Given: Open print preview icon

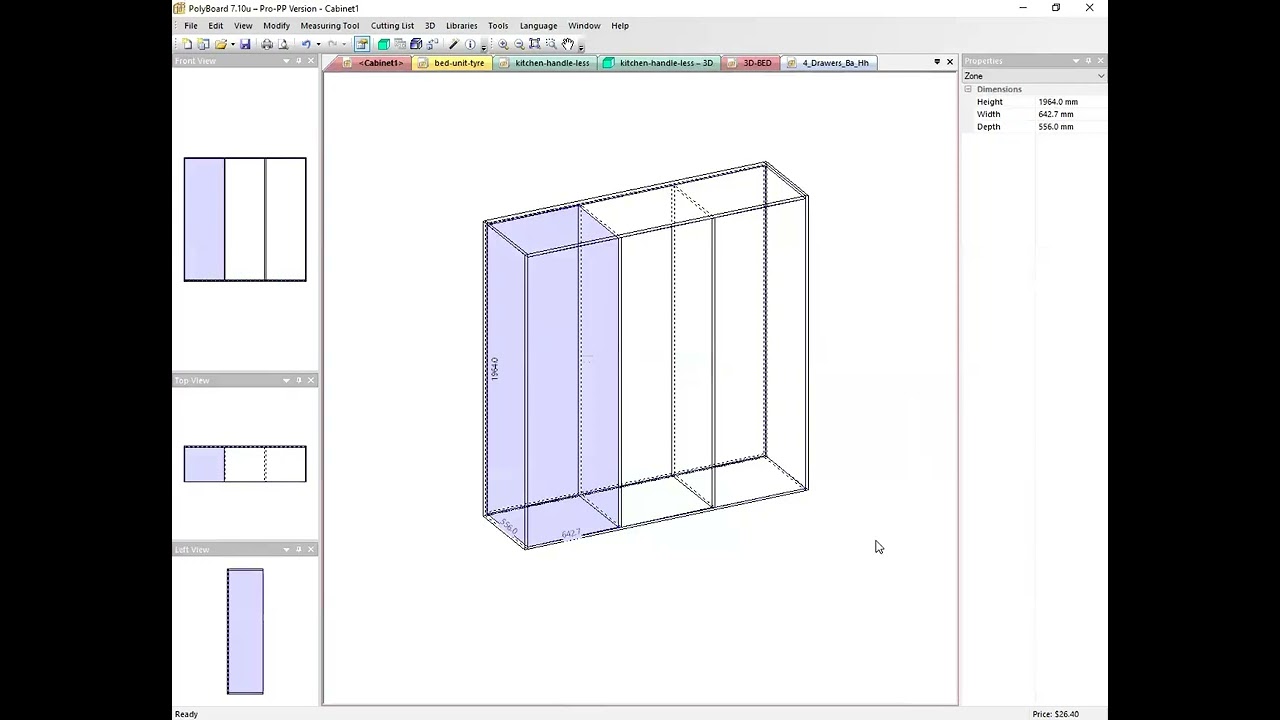Looking at the screenshot, I should [283, 44].
